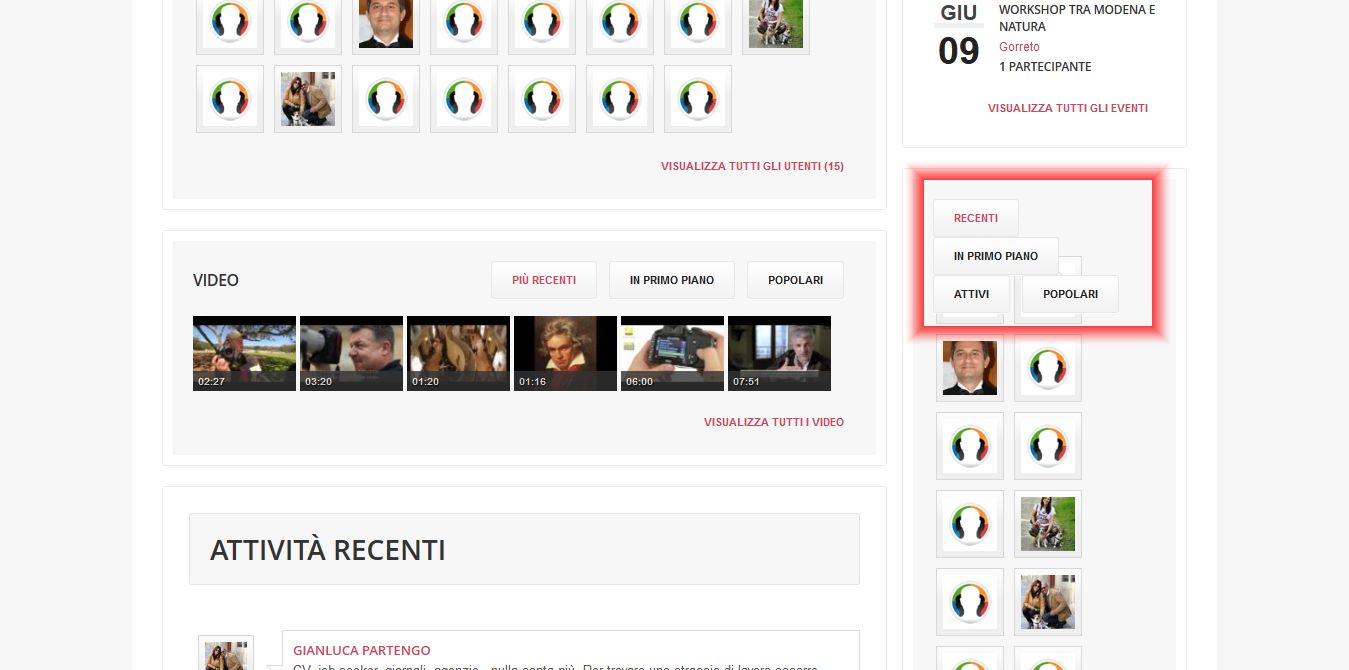Image resolution: width=1349 pixels, height=670 pixels.
Task: Open default avatar beside standing woman in sidebar
Action: click(x=970, y=524)
